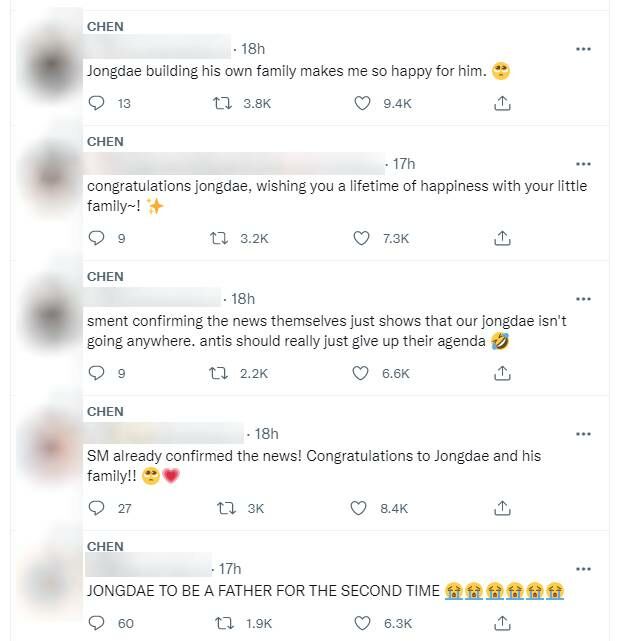The width and height of the screenshot is (628, 641).
Task: Share the 'FATHER FOR THE SECOND TIME' tweet
Action: point(503,623)
